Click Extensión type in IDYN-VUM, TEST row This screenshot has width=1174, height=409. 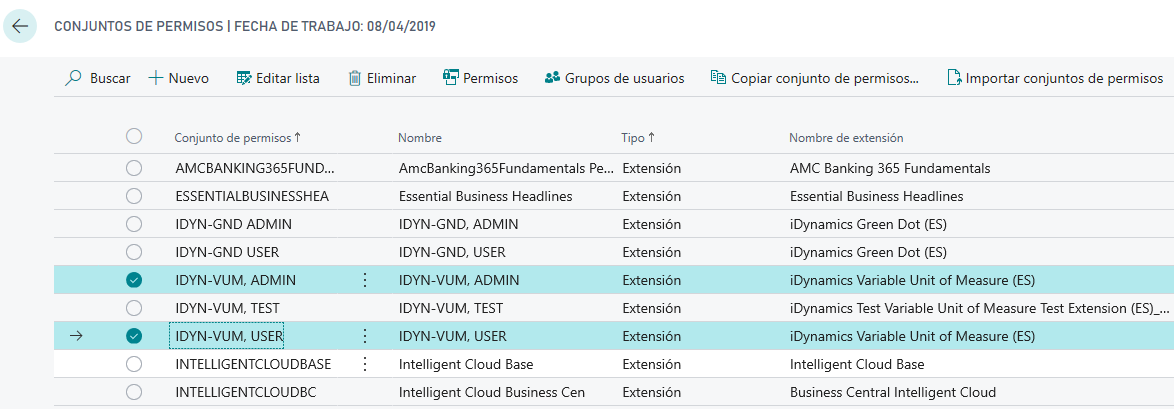click(x=651, y=308)
